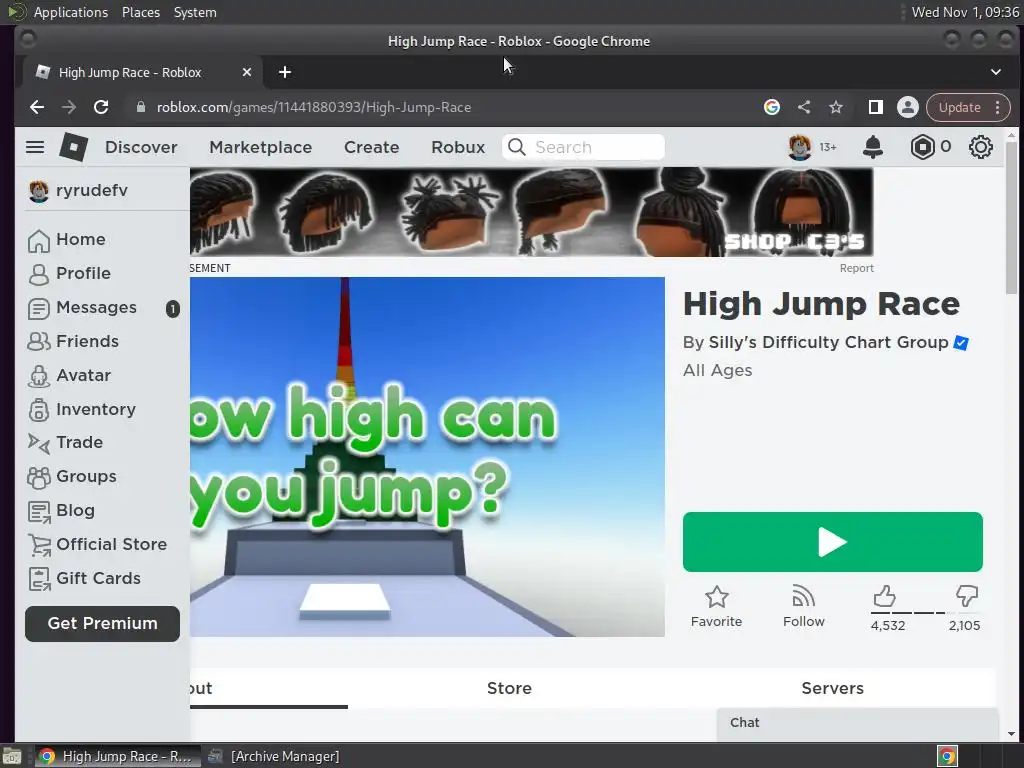The image size is (1024, 768).
Task: Open Marketplace in the top nav
Action: coord(261,147)
